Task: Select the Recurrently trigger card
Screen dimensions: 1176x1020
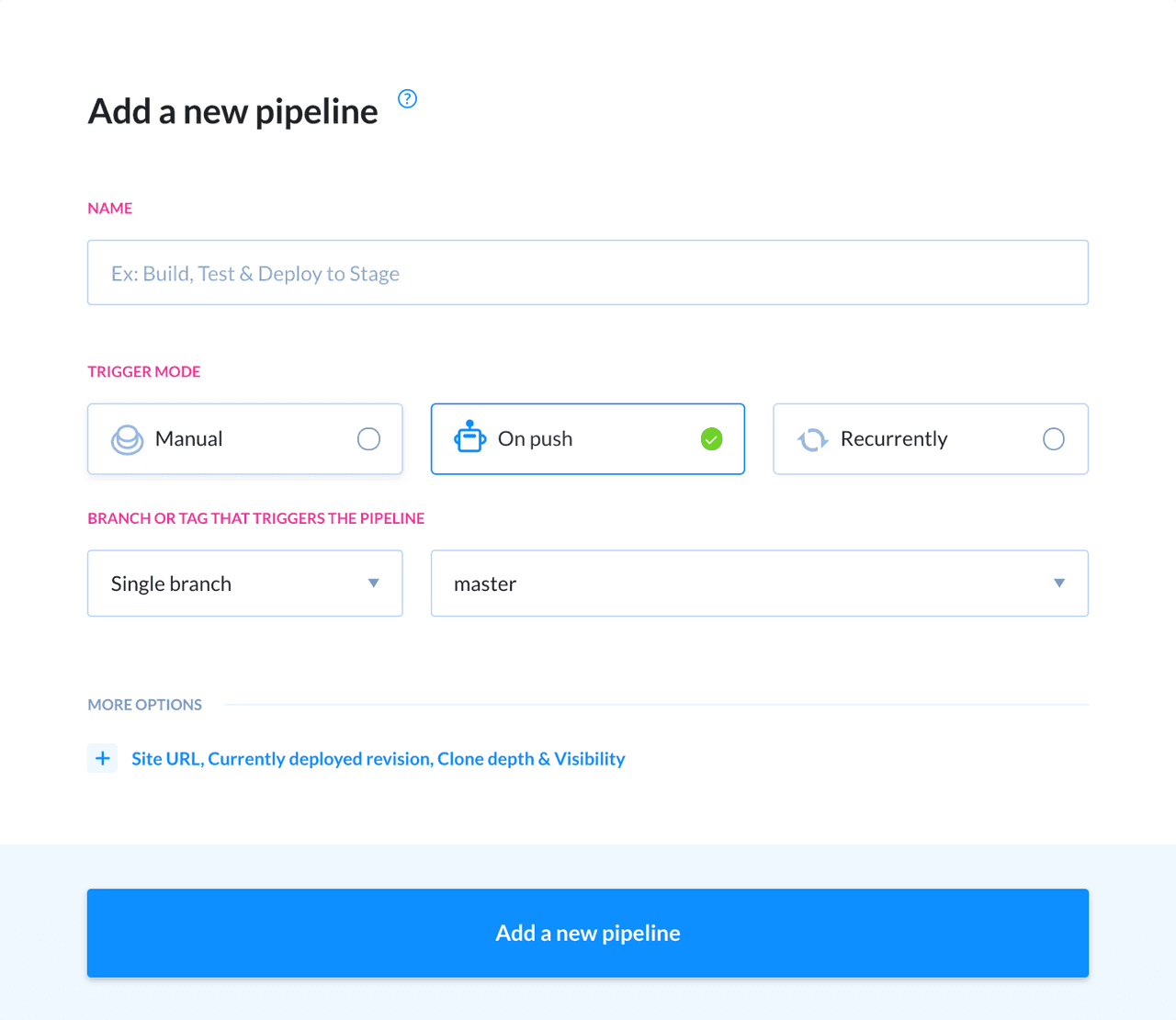Action: point(930,438)
